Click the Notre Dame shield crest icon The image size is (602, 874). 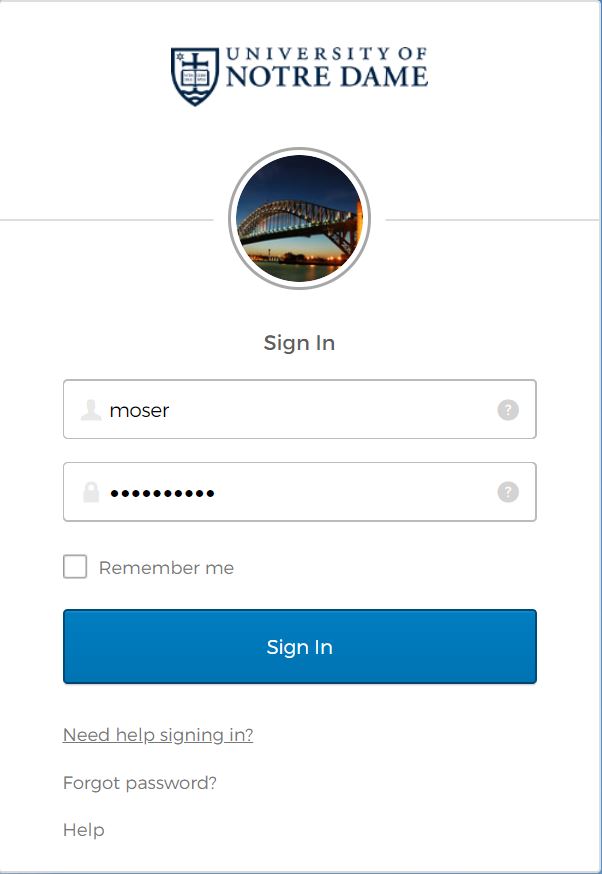195,76
